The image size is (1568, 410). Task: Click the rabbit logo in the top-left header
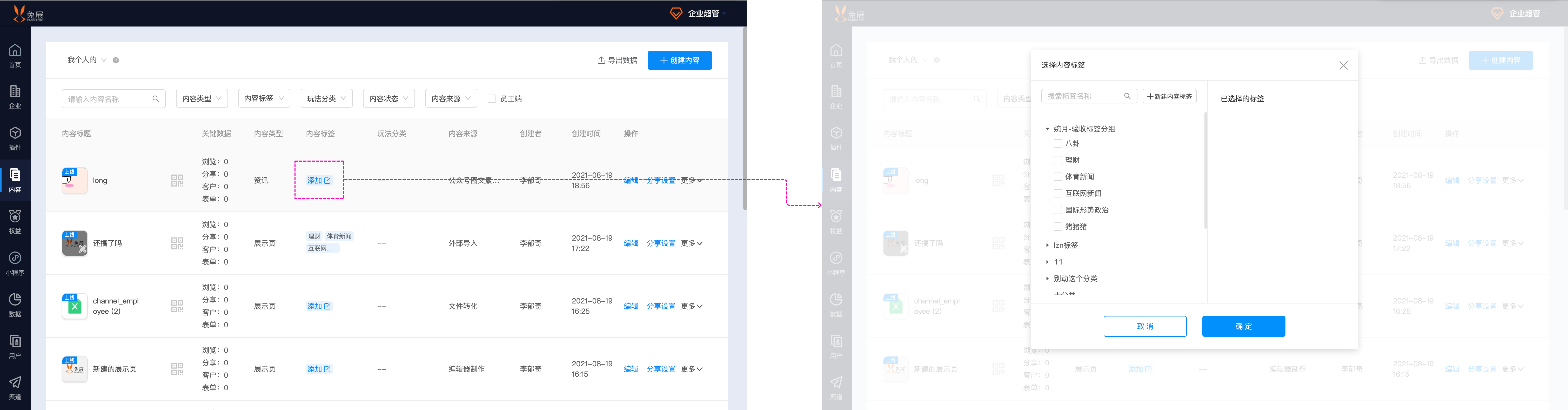click(28, 14)
